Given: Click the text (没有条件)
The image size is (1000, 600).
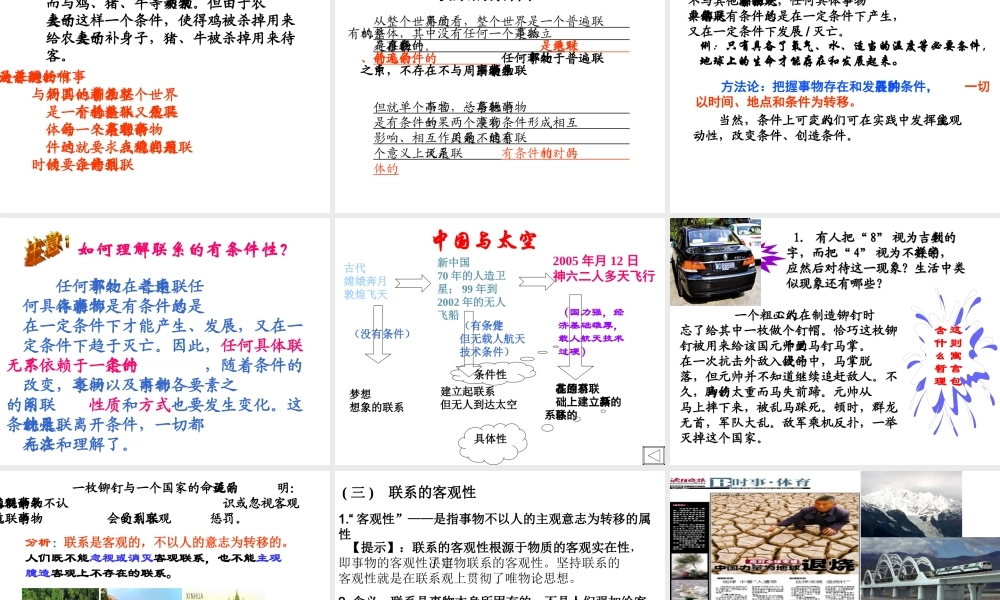Looking at the screenshot, I should pos(382,333).
